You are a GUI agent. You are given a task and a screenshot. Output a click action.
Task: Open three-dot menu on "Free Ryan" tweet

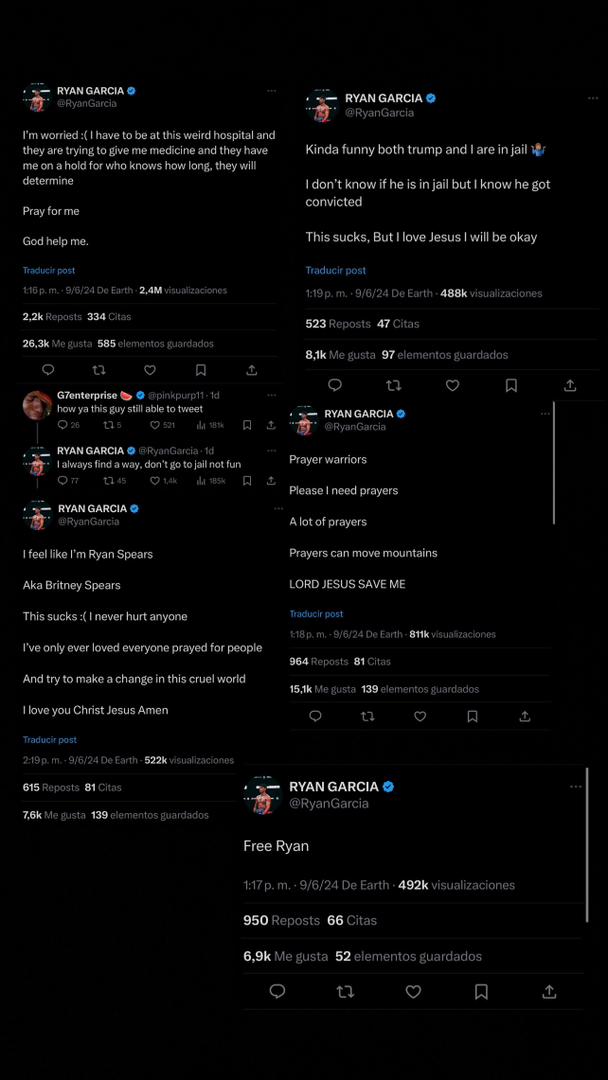tap(575, 787)
